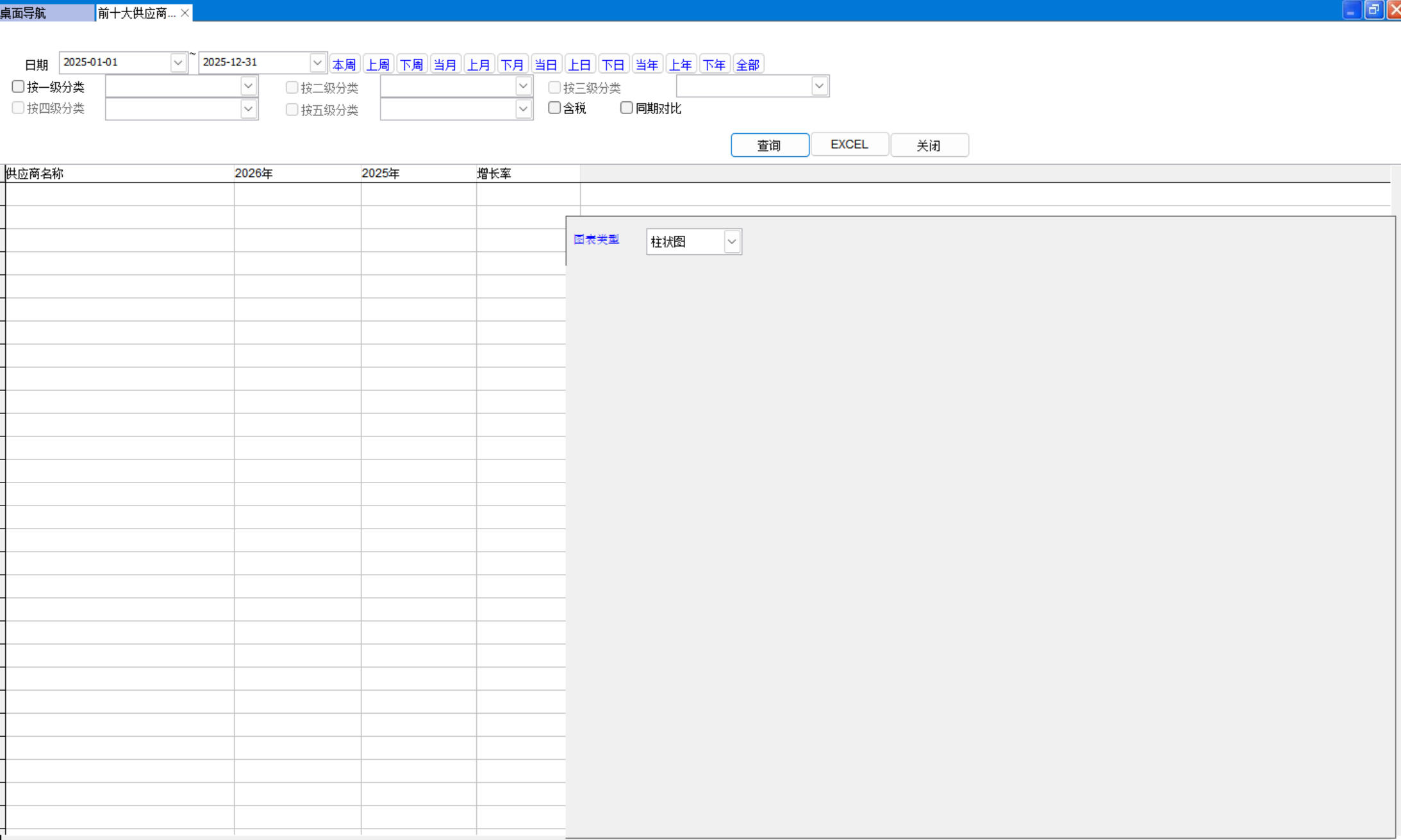Open the start date calendar dropdown
The image size is (1401, 840).
(x=178, y=63)
